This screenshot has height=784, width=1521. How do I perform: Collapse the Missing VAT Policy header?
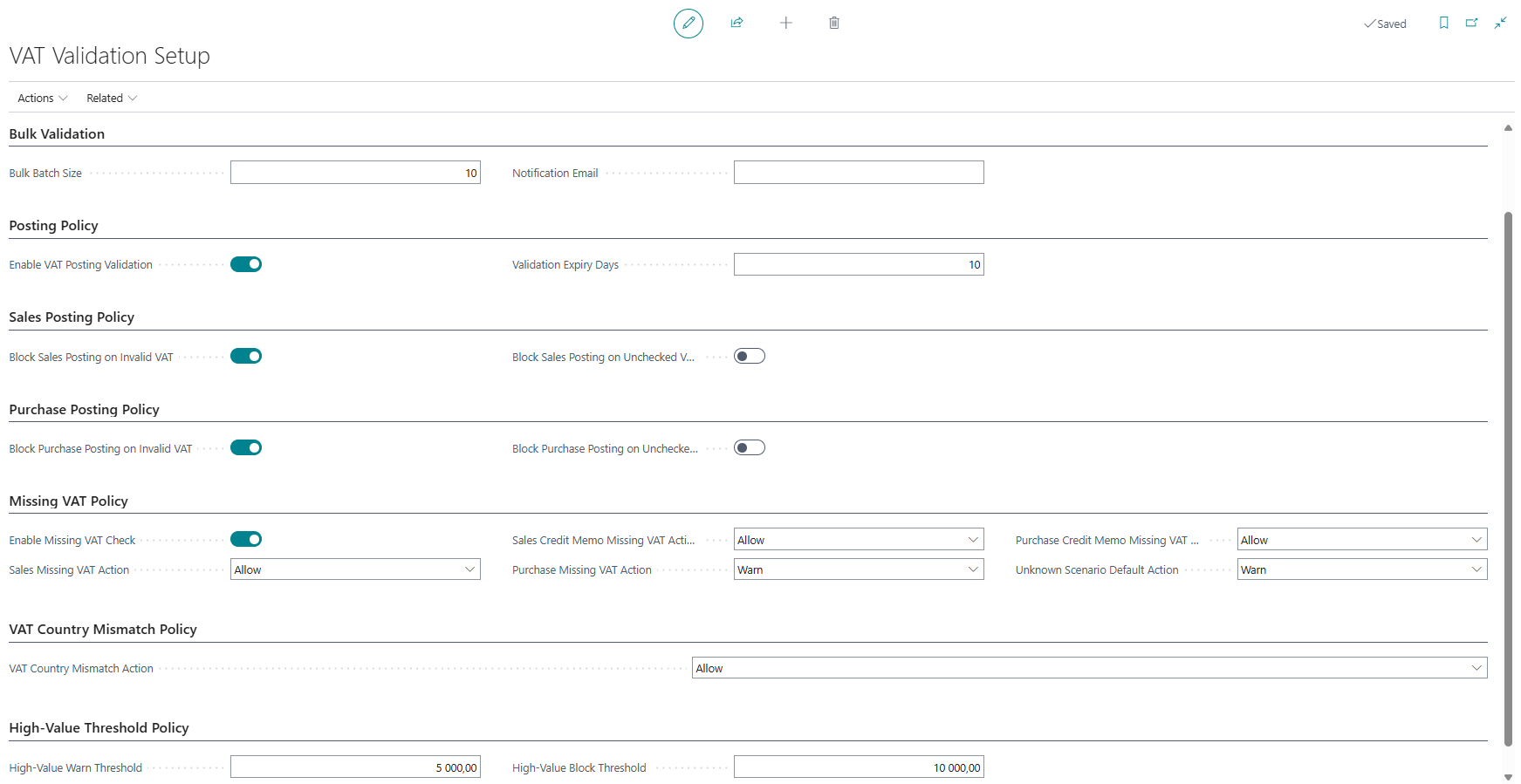pyautogui.click(x=68, y=501)
